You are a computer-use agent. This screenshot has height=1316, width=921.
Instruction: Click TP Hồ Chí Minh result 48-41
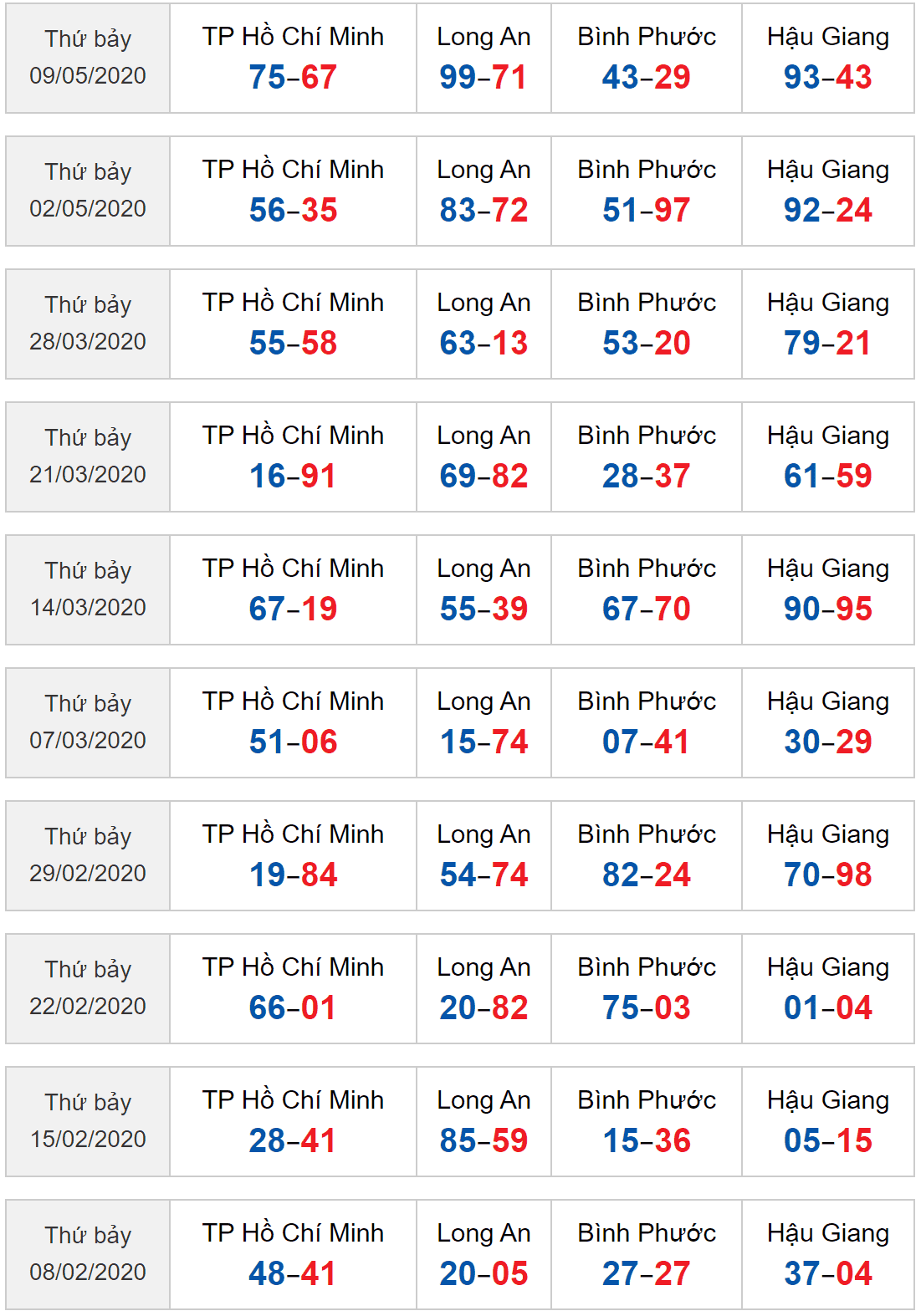293,1273
